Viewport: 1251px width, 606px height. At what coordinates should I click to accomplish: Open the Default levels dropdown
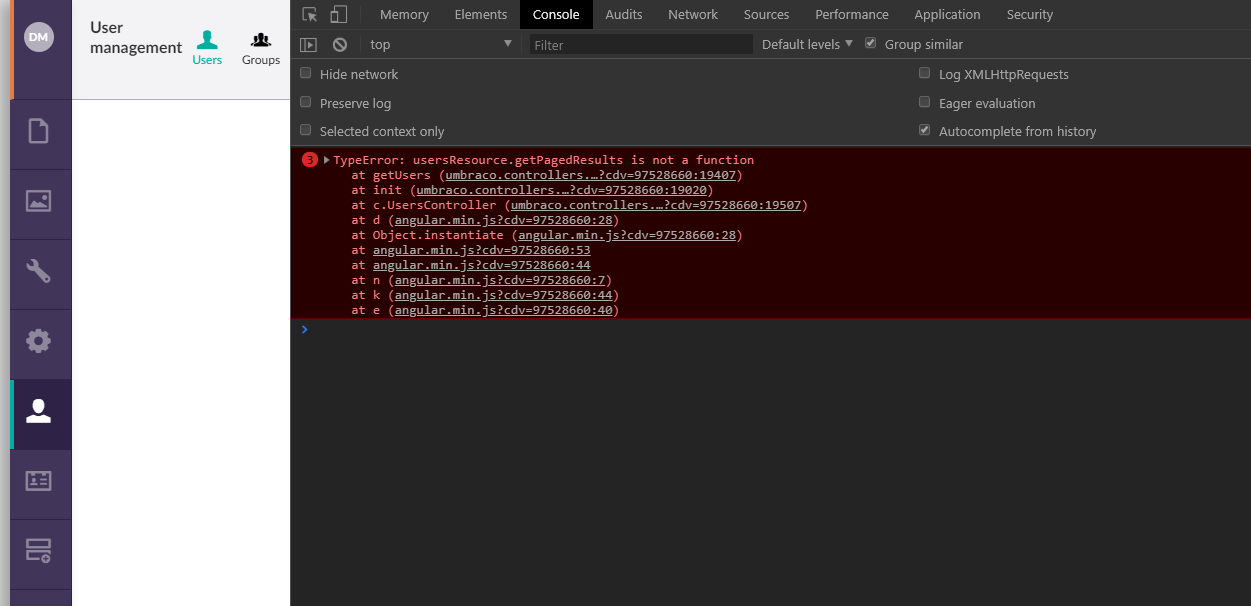click(807, 44)
